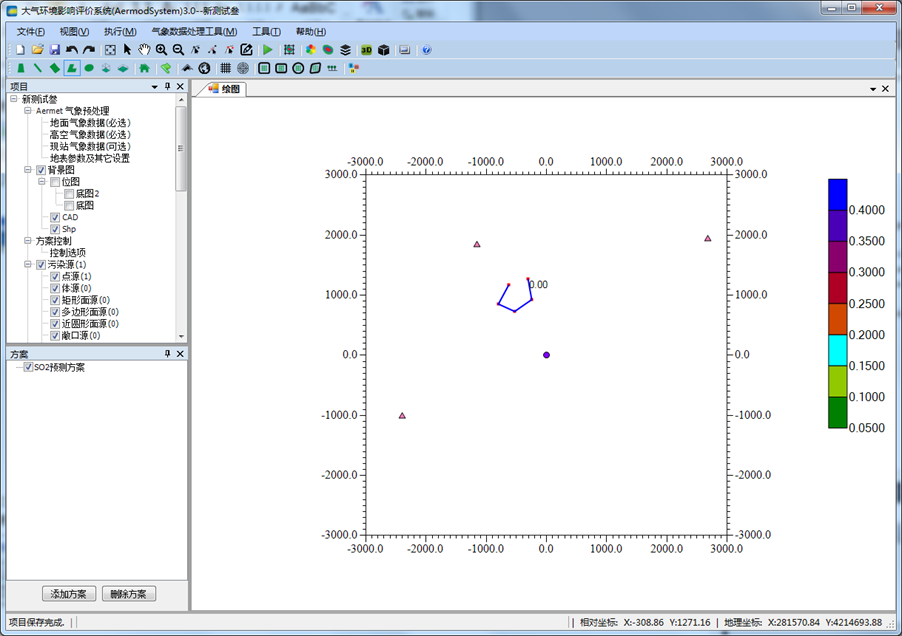Select the Pan hand tool
The image size is (902, 636).
click(144, 49)
